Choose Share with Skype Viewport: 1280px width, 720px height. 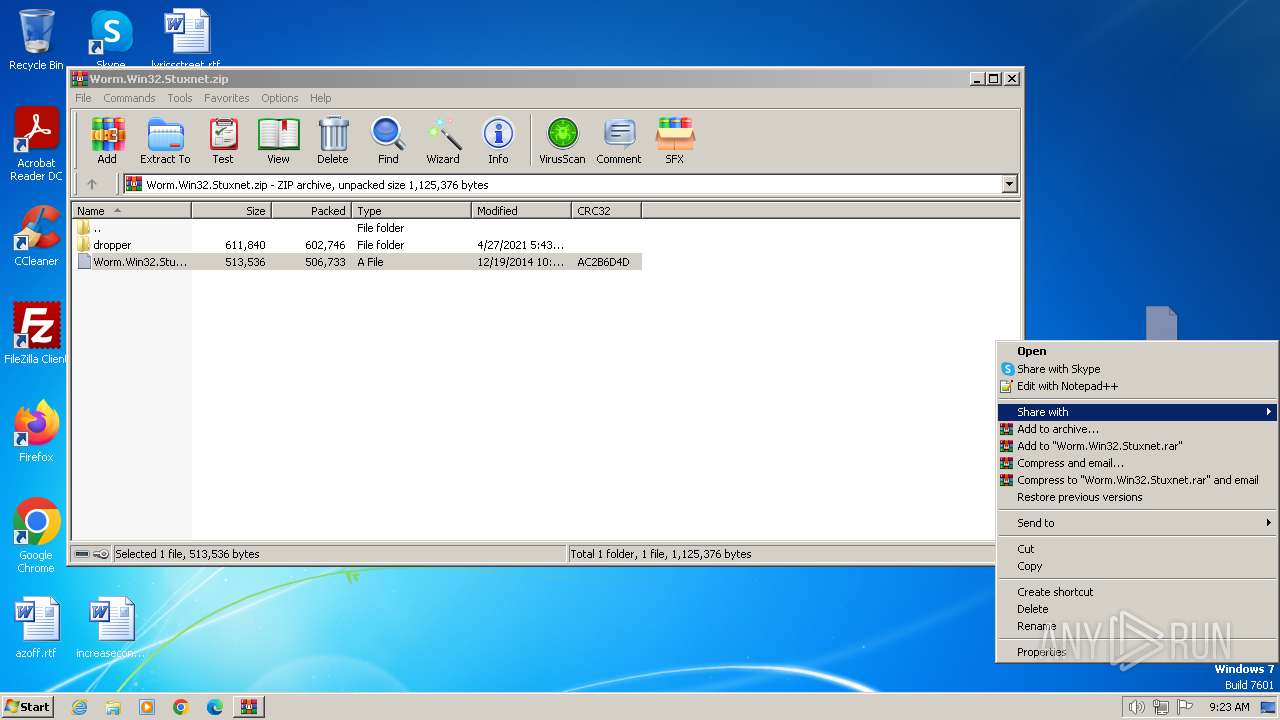[x=1137, y=369]
